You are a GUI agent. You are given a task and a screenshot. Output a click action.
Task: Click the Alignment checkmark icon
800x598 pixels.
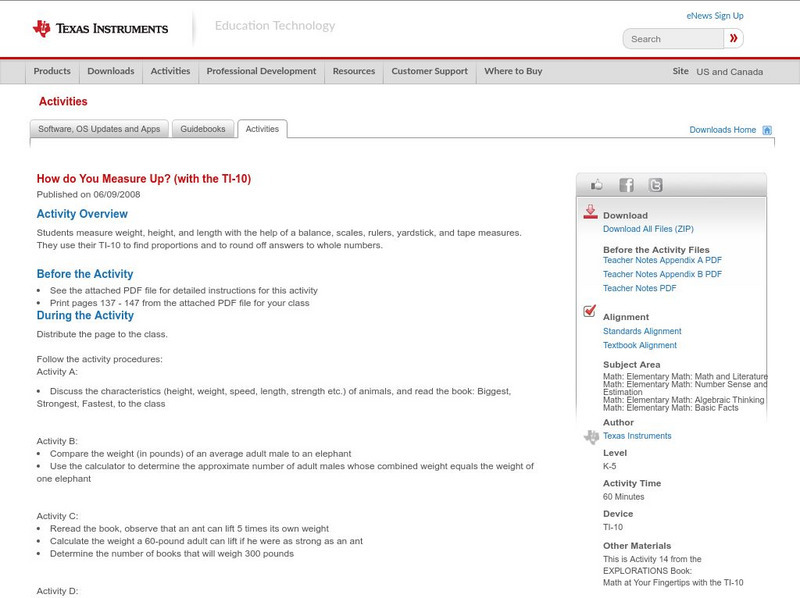[x=589, y=311]
